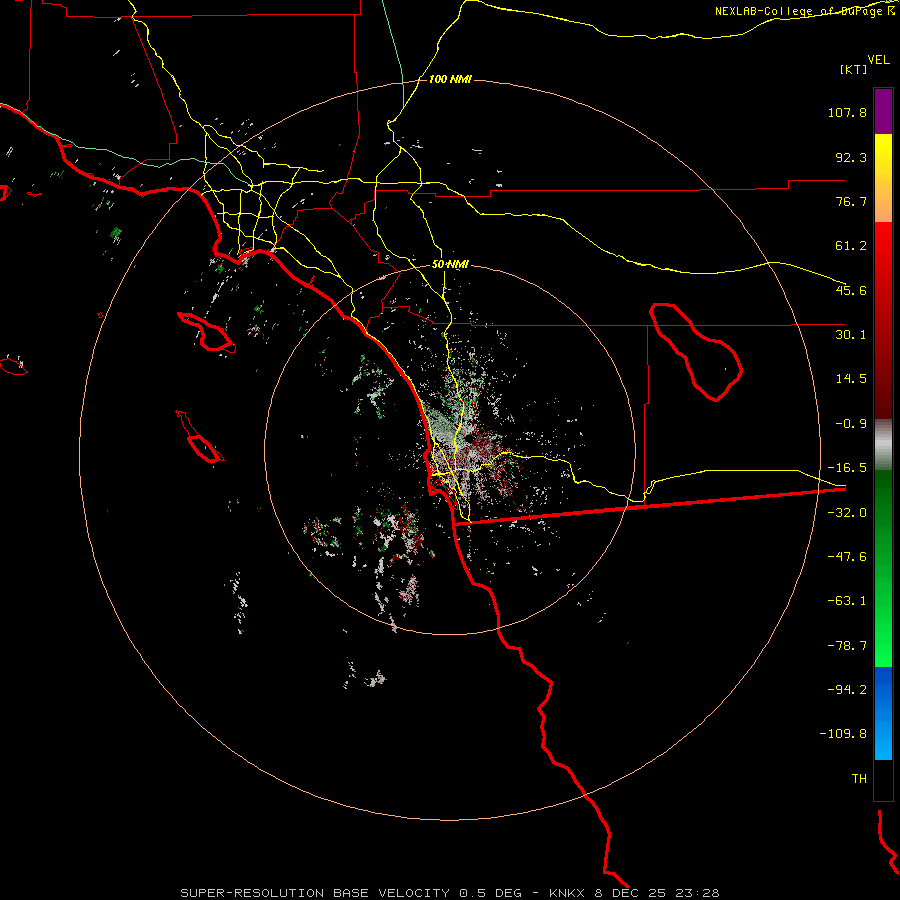Click the 107.8 velocity scale value

[847, 112]
